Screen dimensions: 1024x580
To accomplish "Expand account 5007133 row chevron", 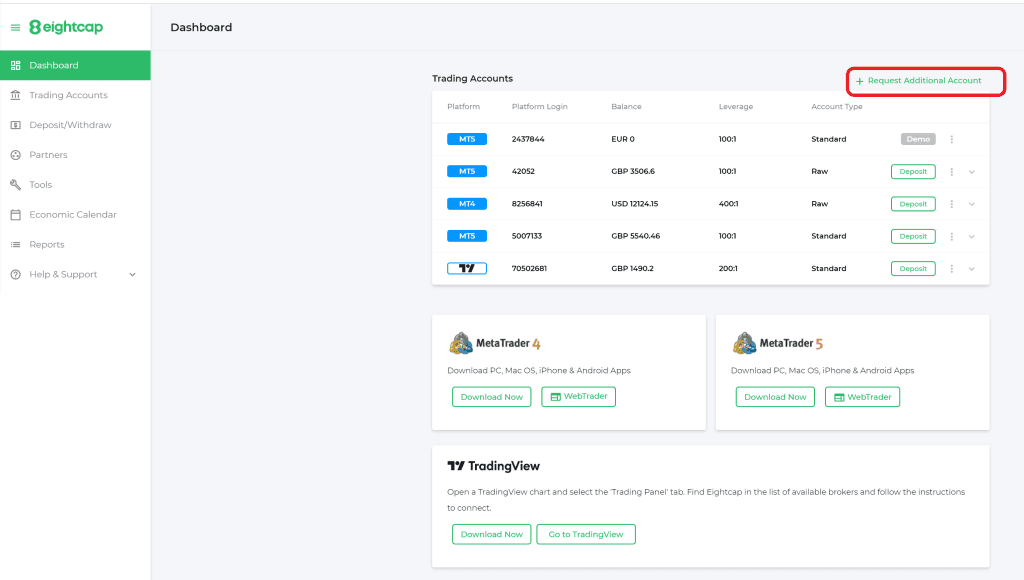I will coord(972,236).
